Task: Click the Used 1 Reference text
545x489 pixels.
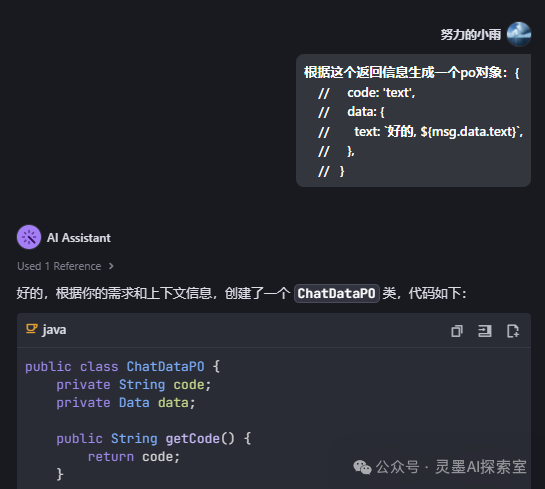Action: [59, 266]
